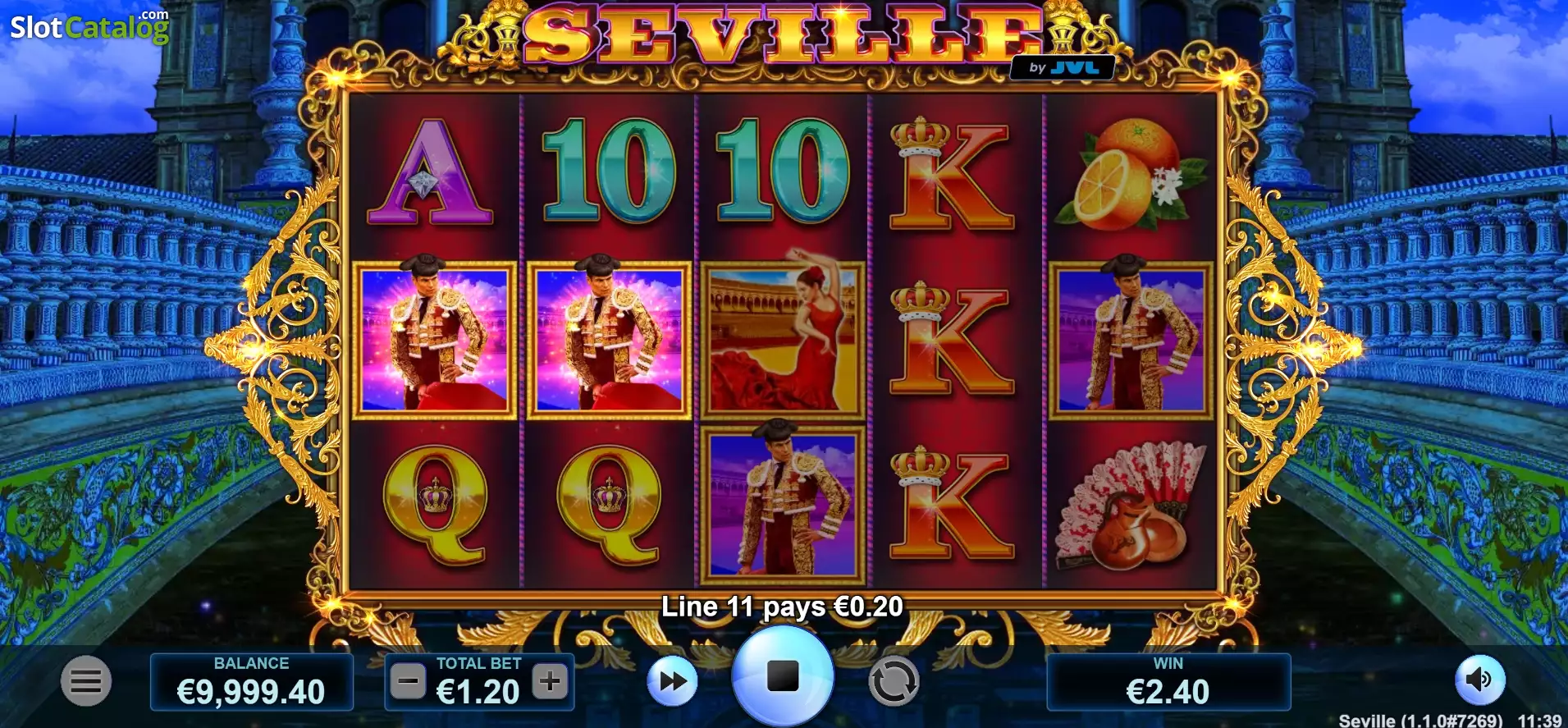
Task: Click the SlotCatalog.com logo
Action: 89,26
